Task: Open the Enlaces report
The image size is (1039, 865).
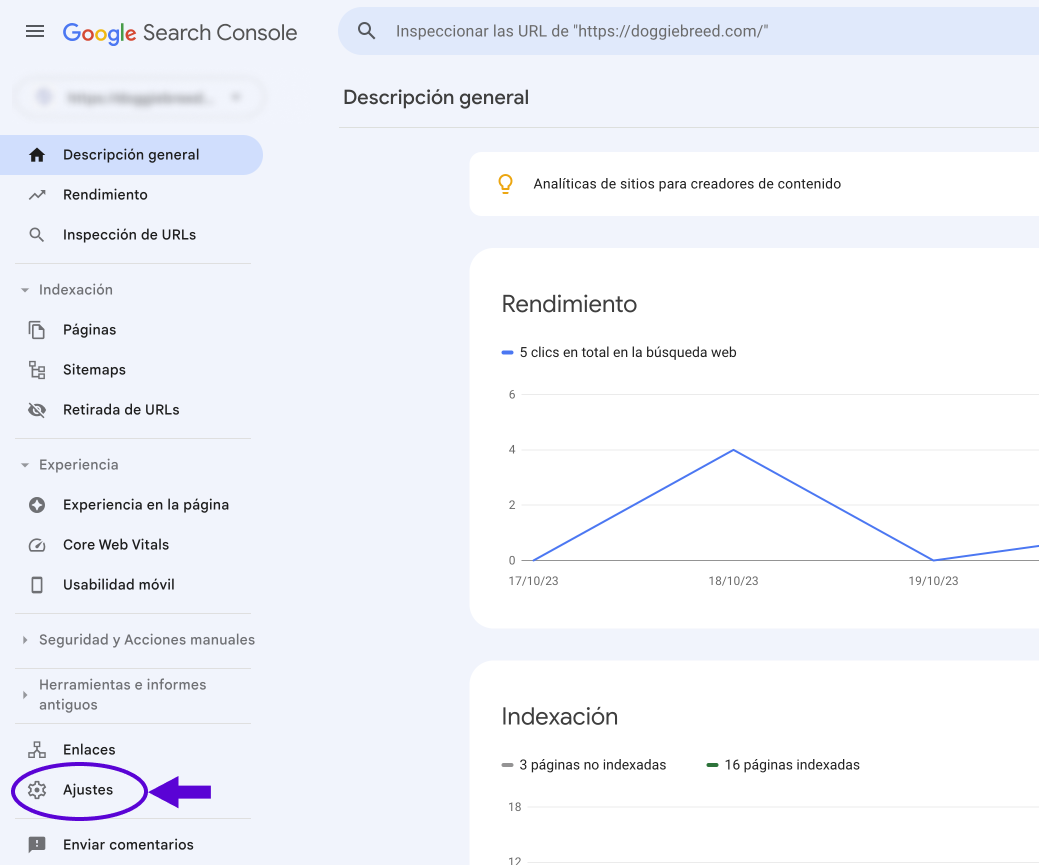Action: tap(89, 750)
